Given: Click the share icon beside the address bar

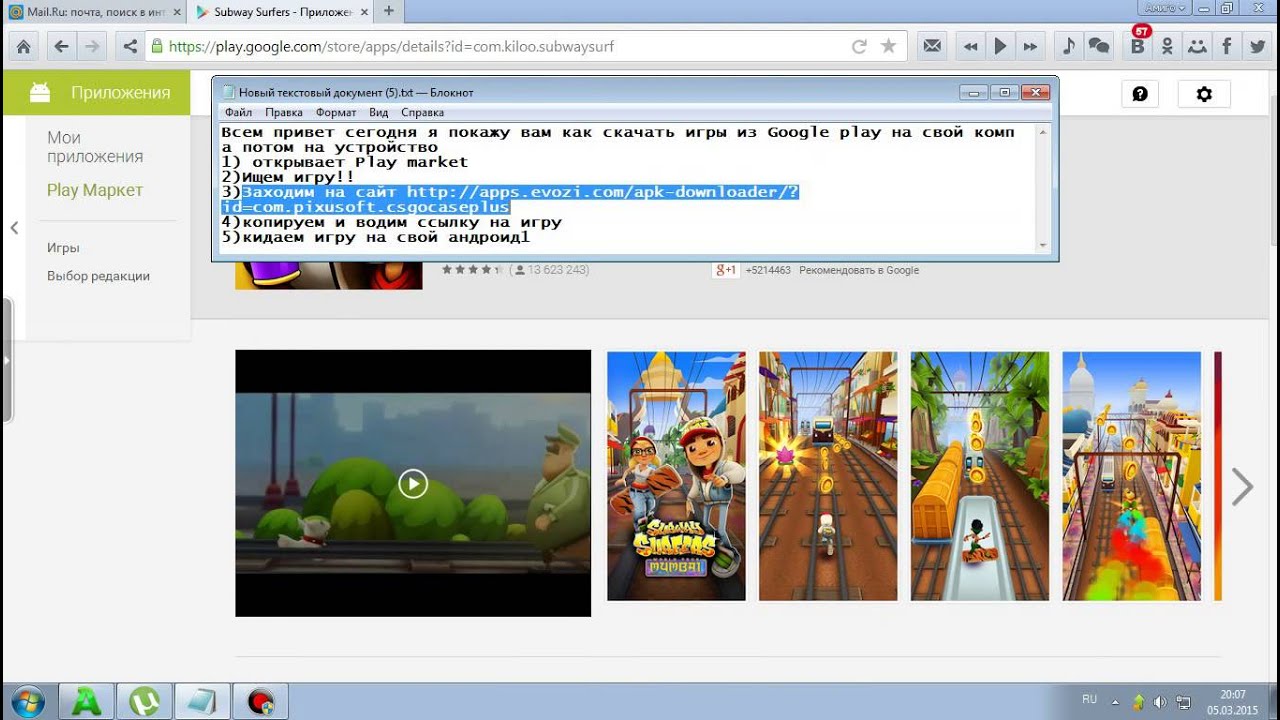Looking at the screenshot, I should pos(129,46).
